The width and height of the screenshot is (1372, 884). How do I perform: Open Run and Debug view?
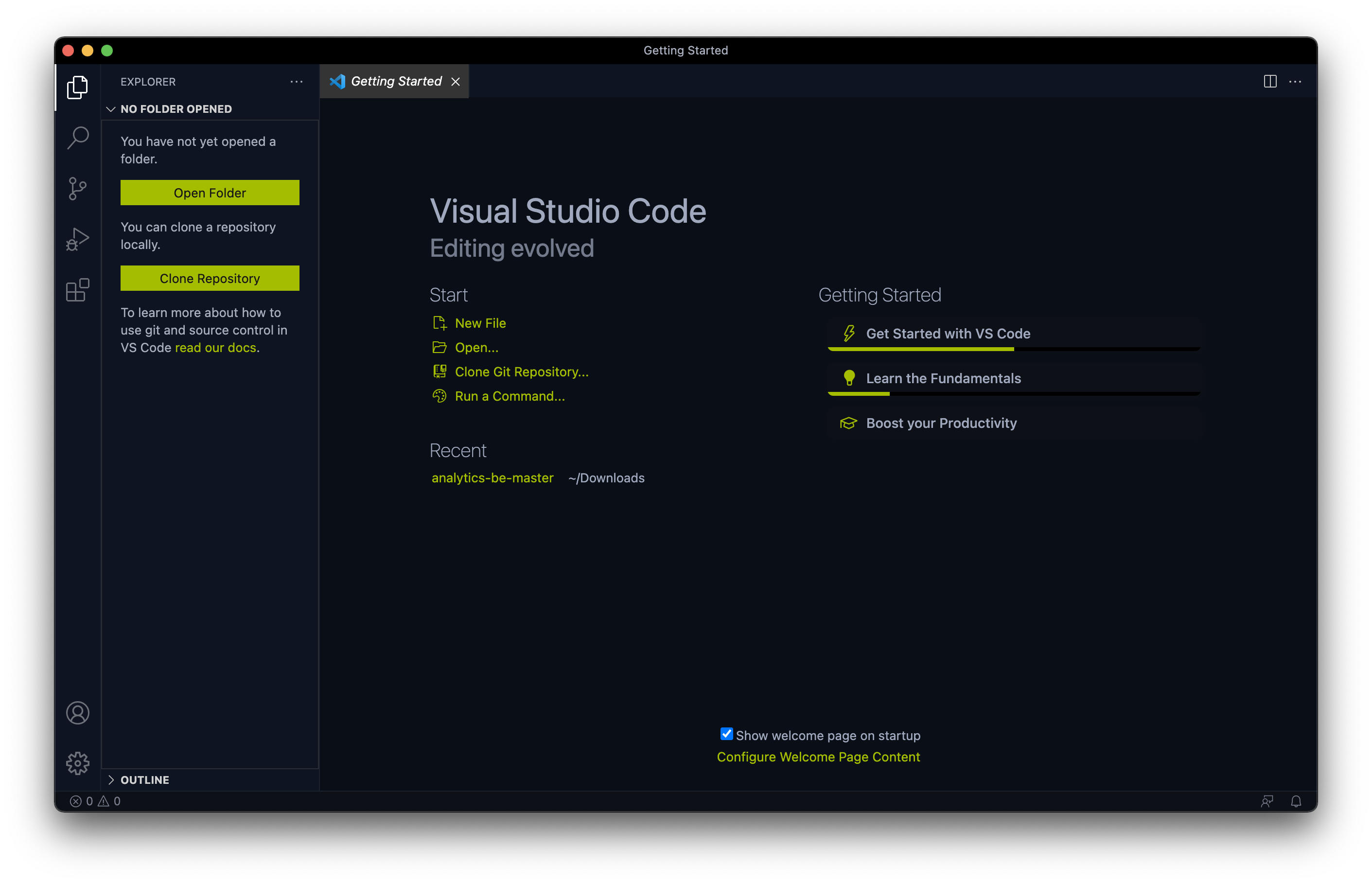(77, 239)
